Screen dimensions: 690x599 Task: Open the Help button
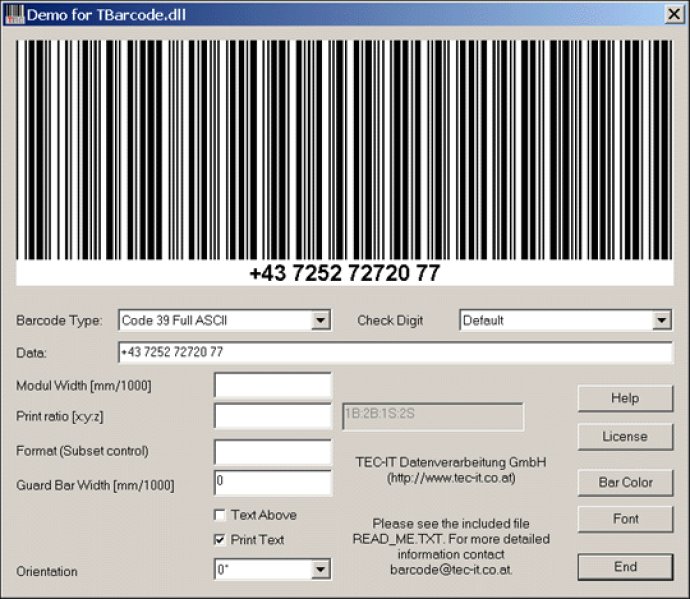[625, 398]
